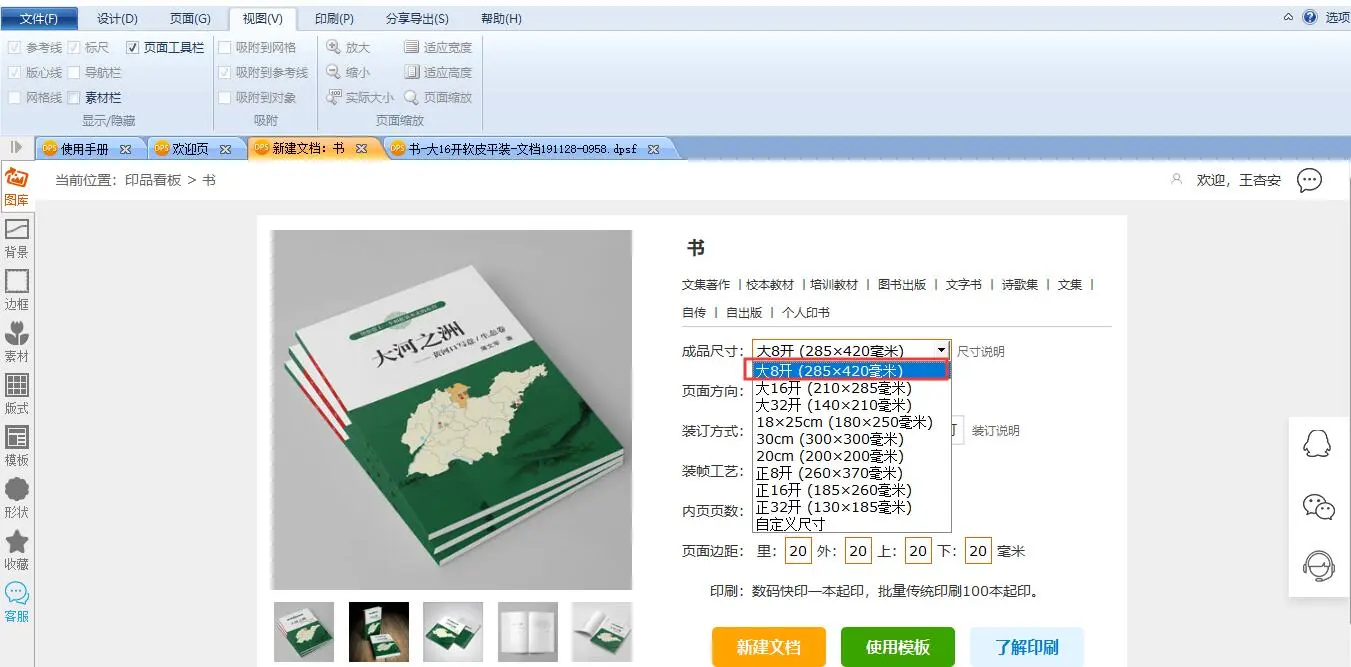The height and width of the screenshot is (667, 1351).
Task: Choose 20cm (200×200毫米) size
Action: [851, 456]
